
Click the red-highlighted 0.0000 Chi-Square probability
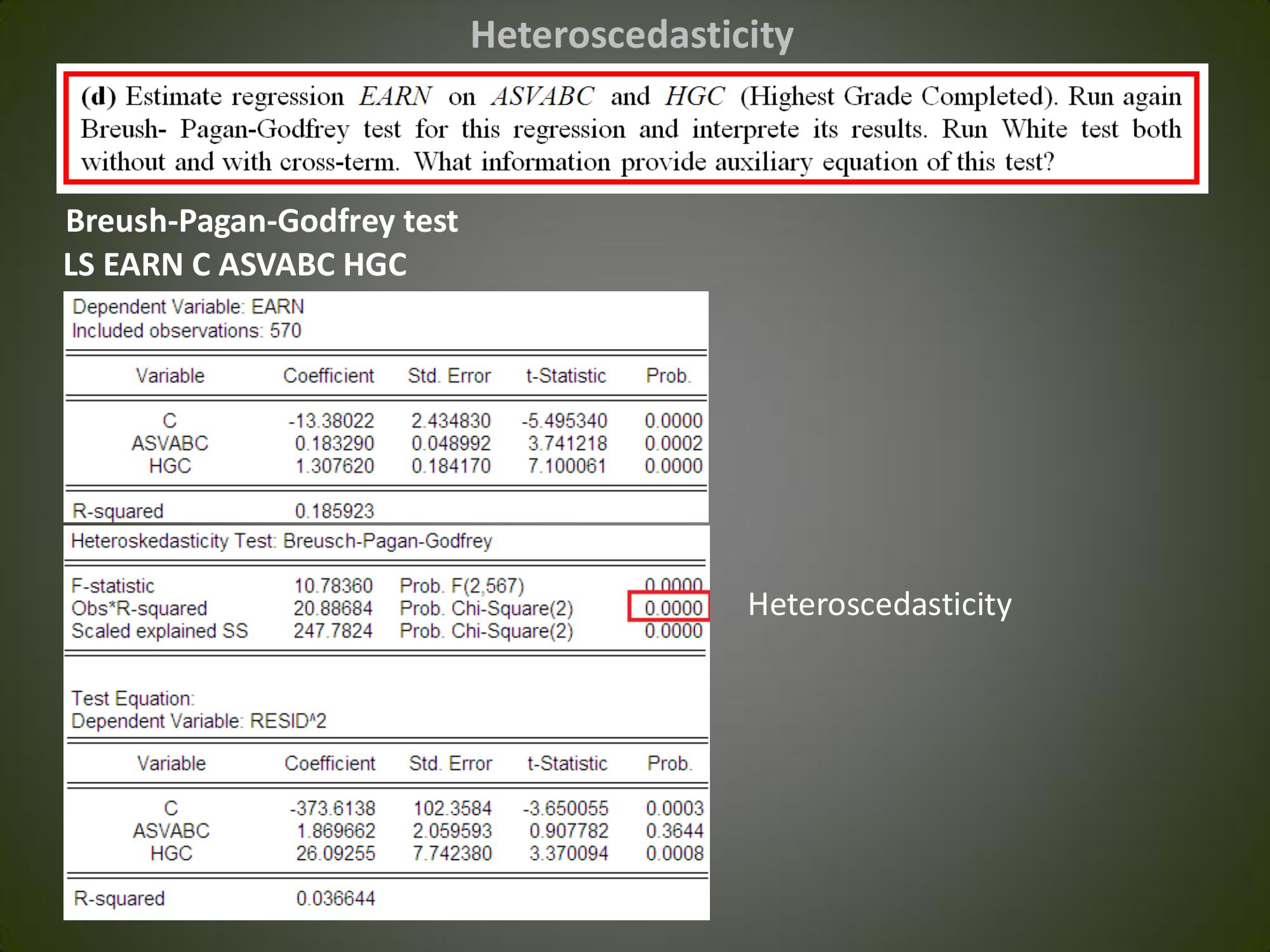click(x=672, y=608)
